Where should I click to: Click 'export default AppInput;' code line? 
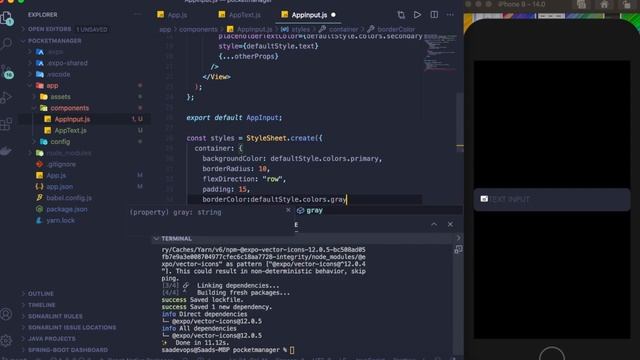234,118
